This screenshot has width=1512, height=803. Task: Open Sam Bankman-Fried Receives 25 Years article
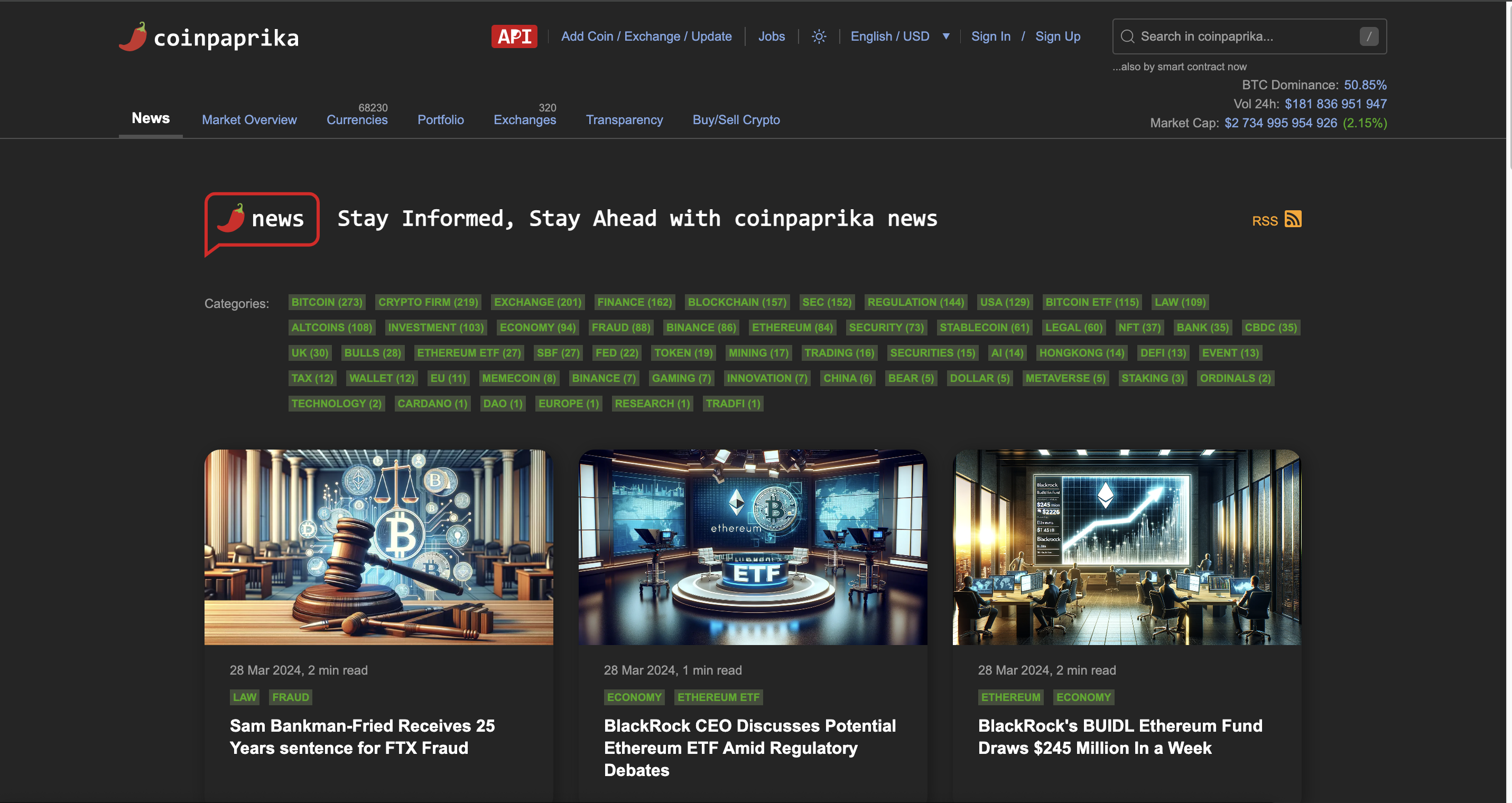tap(362, 737)
